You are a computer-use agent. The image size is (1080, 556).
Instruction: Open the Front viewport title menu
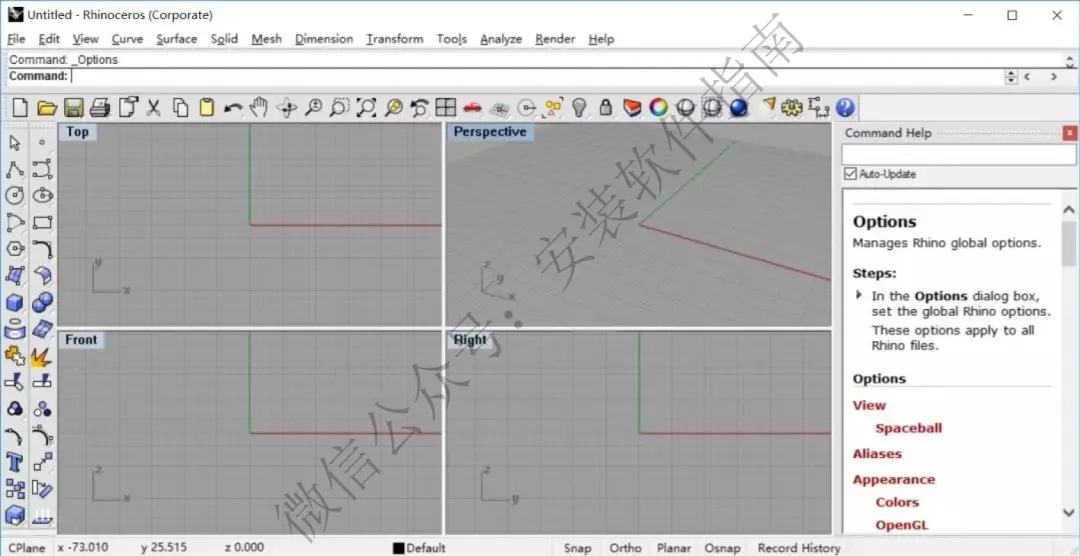(x=81, y=340)
